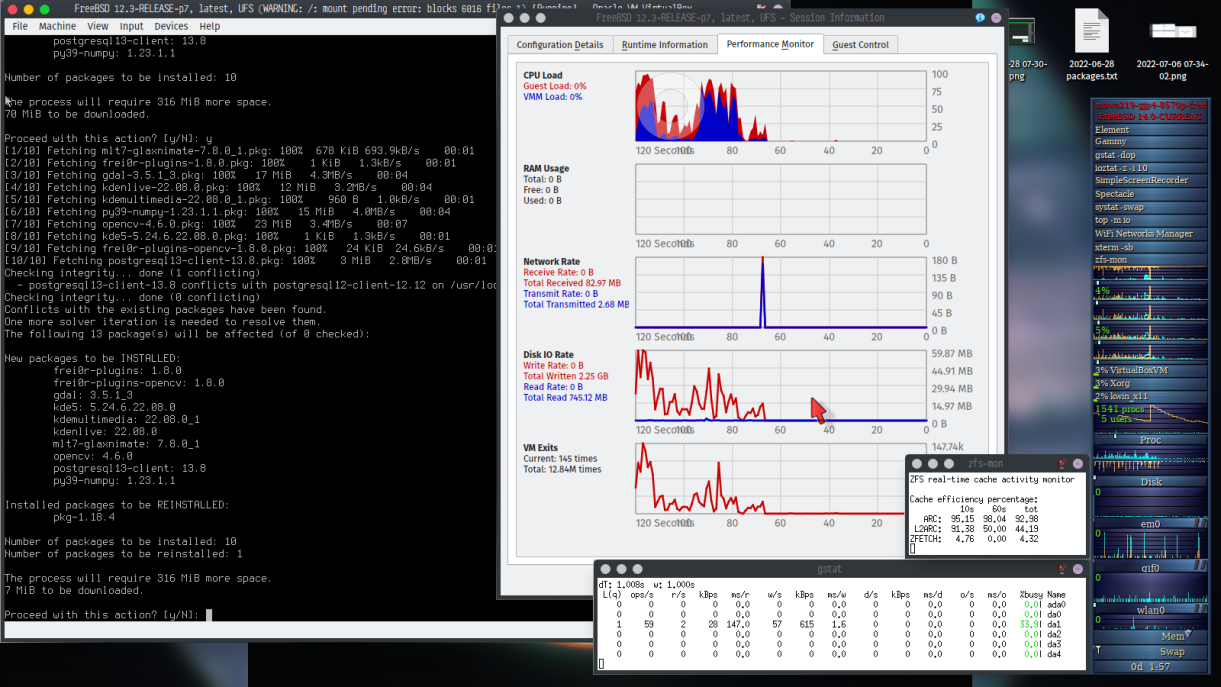
Task: Click the Disk IO Rate chart
Action: 780,385
